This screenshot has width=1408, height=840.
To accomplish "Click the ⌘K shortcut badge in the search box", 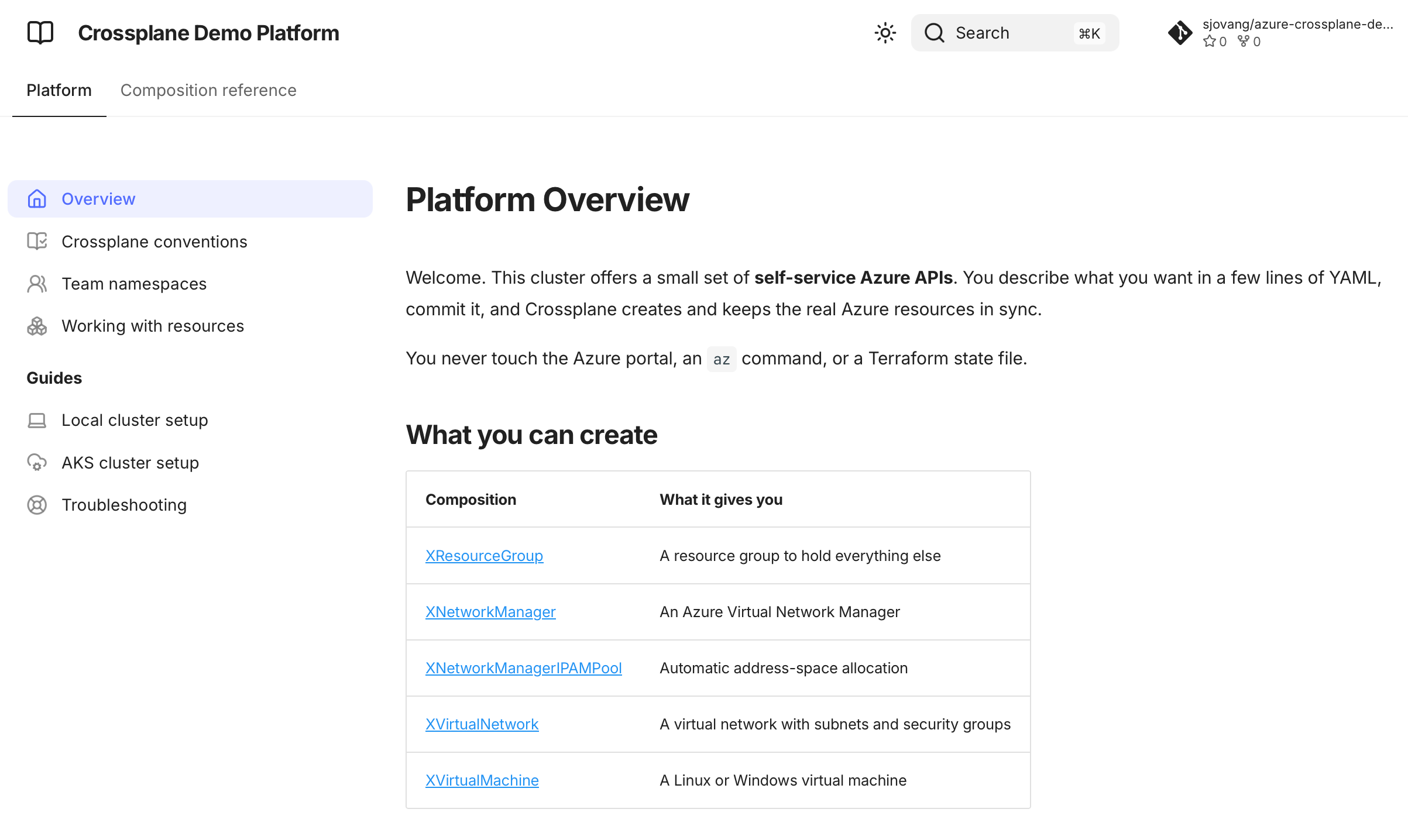I will point(1089,33).
